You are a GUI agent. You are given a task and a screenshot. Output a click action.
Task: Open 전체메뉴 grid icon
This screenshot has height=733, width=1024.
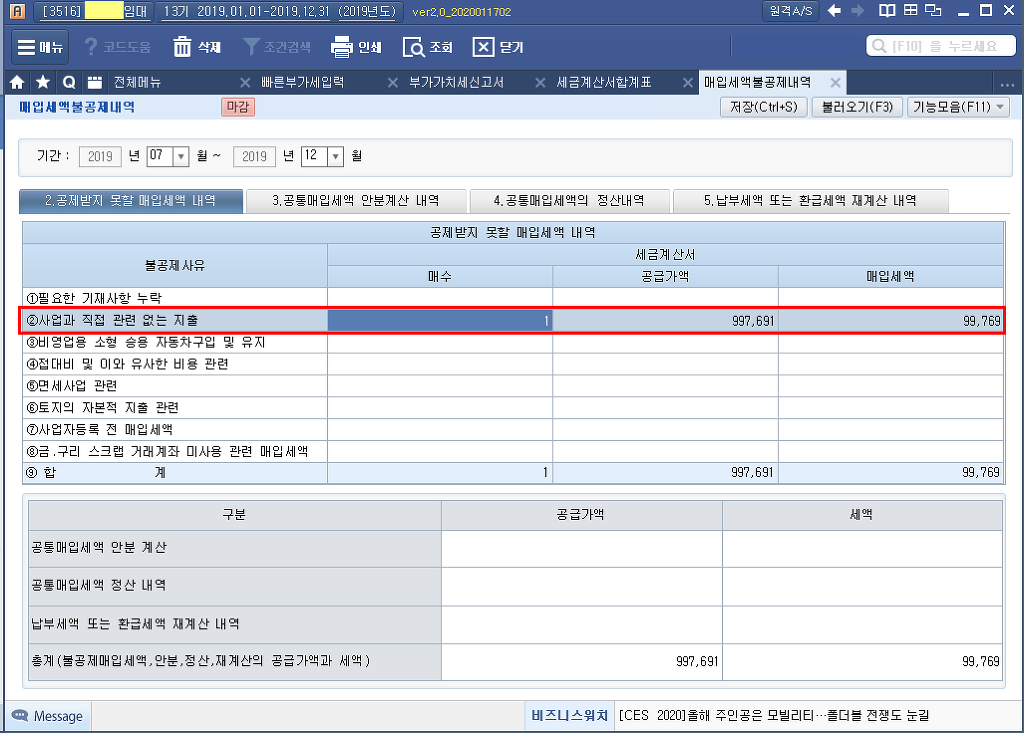(95, 82)
